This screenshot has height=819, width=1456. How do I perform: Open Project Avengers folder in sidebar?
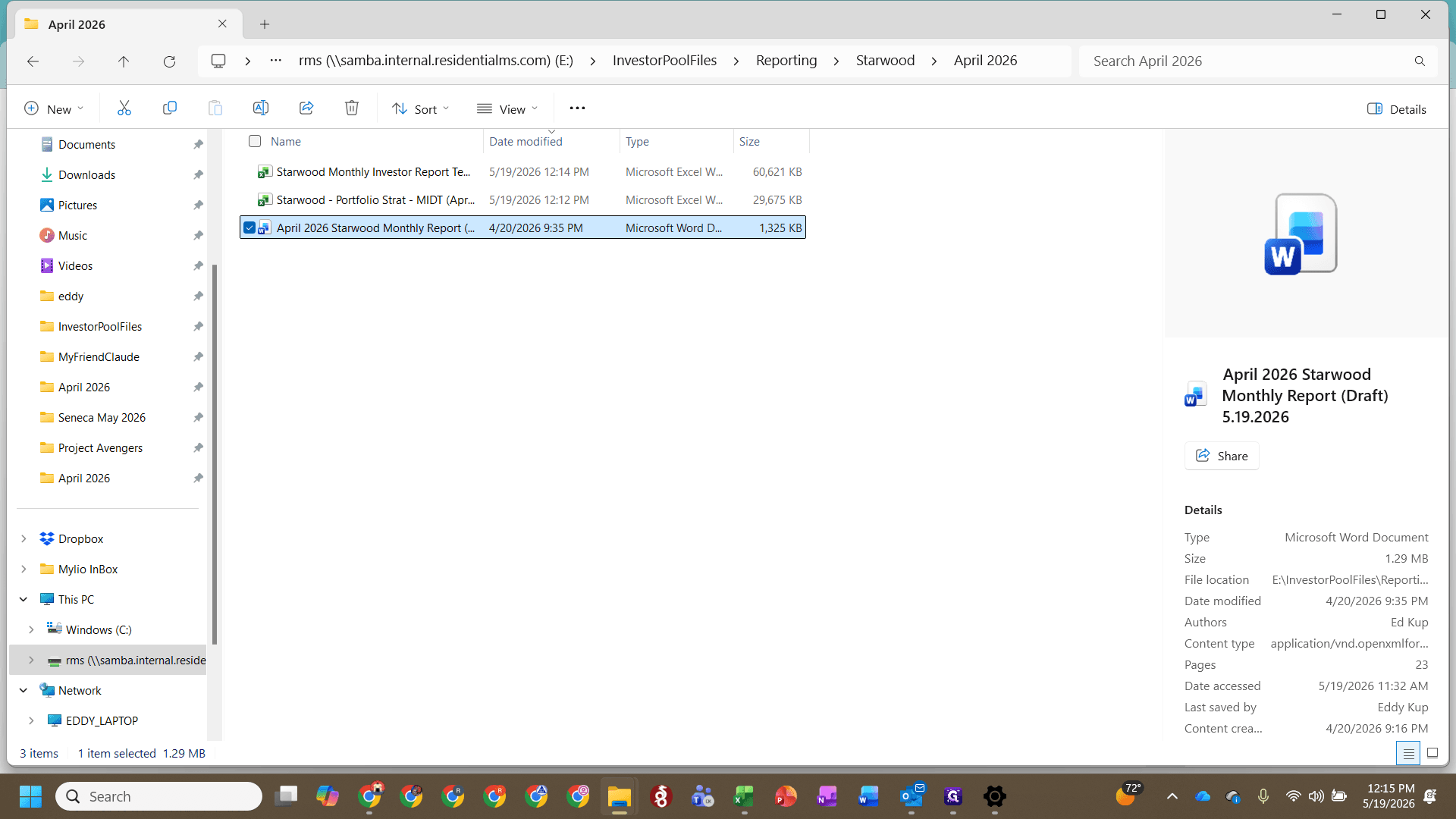pos(100,447)
